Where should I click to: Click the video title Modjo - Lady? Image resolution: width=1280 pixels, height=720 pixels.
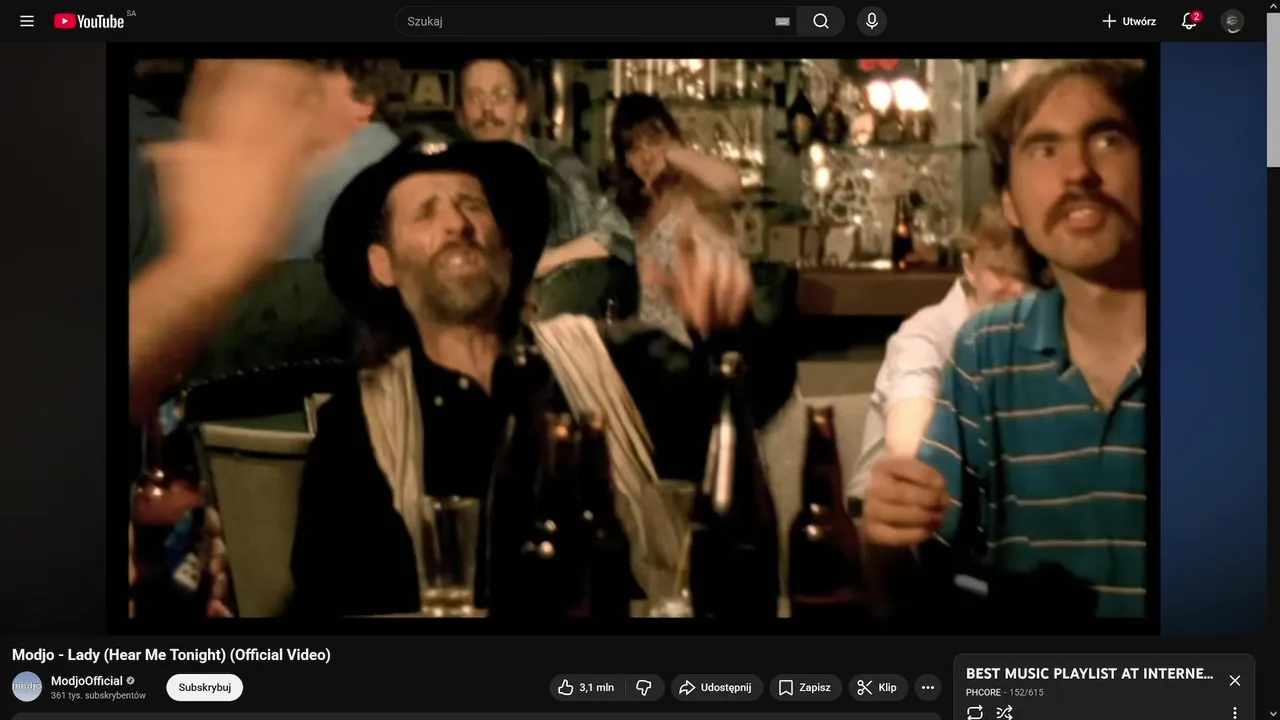point(171,655)
